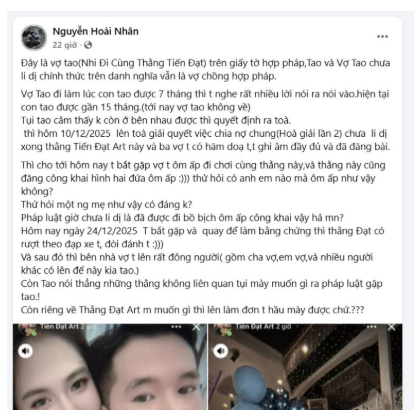Open the right attached balloon photo

[x=305, y=367]
